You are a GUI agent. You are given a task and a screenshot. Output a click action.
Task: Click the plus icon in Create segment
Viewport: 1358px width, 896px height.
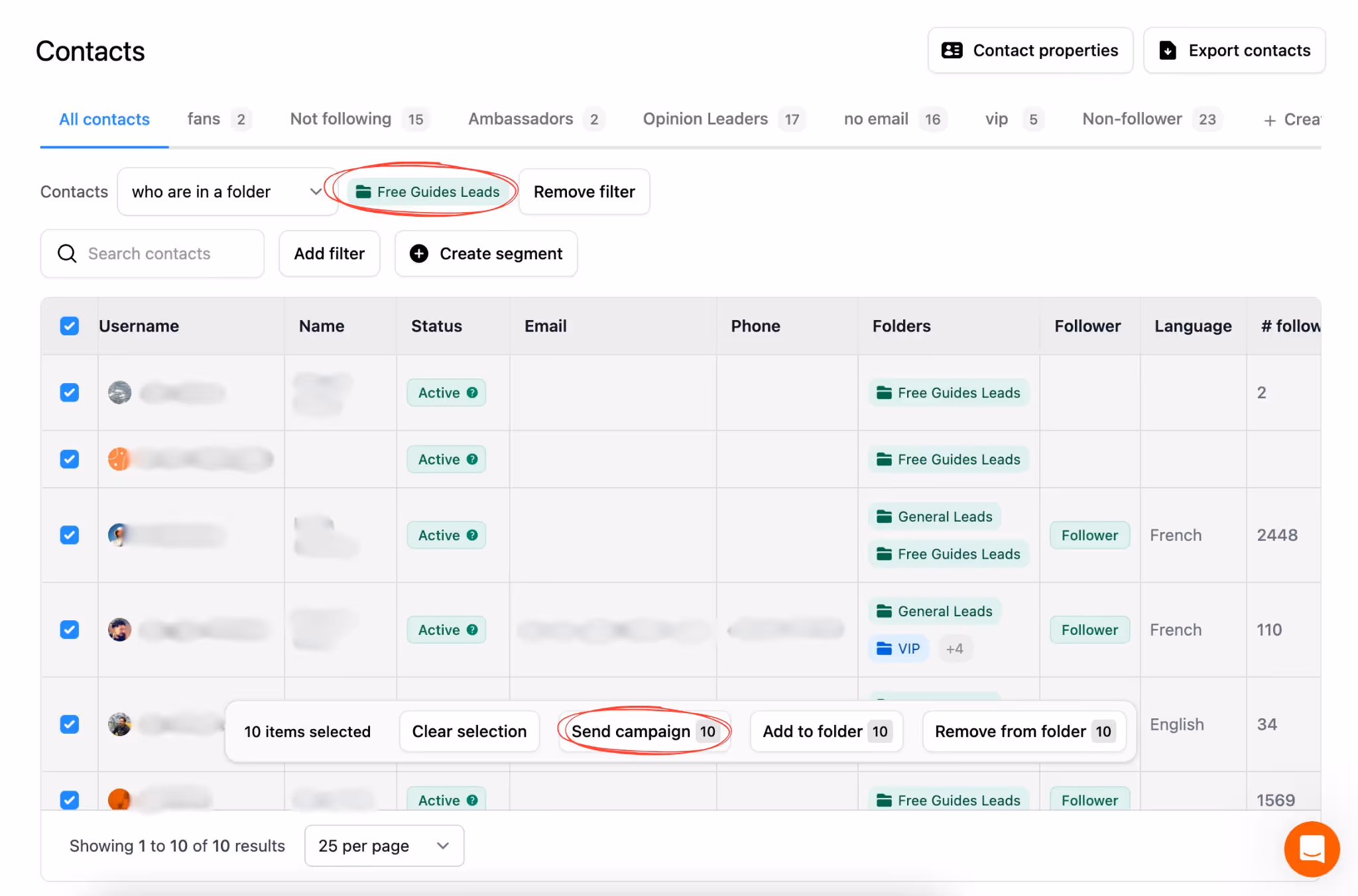coord(418,254)
